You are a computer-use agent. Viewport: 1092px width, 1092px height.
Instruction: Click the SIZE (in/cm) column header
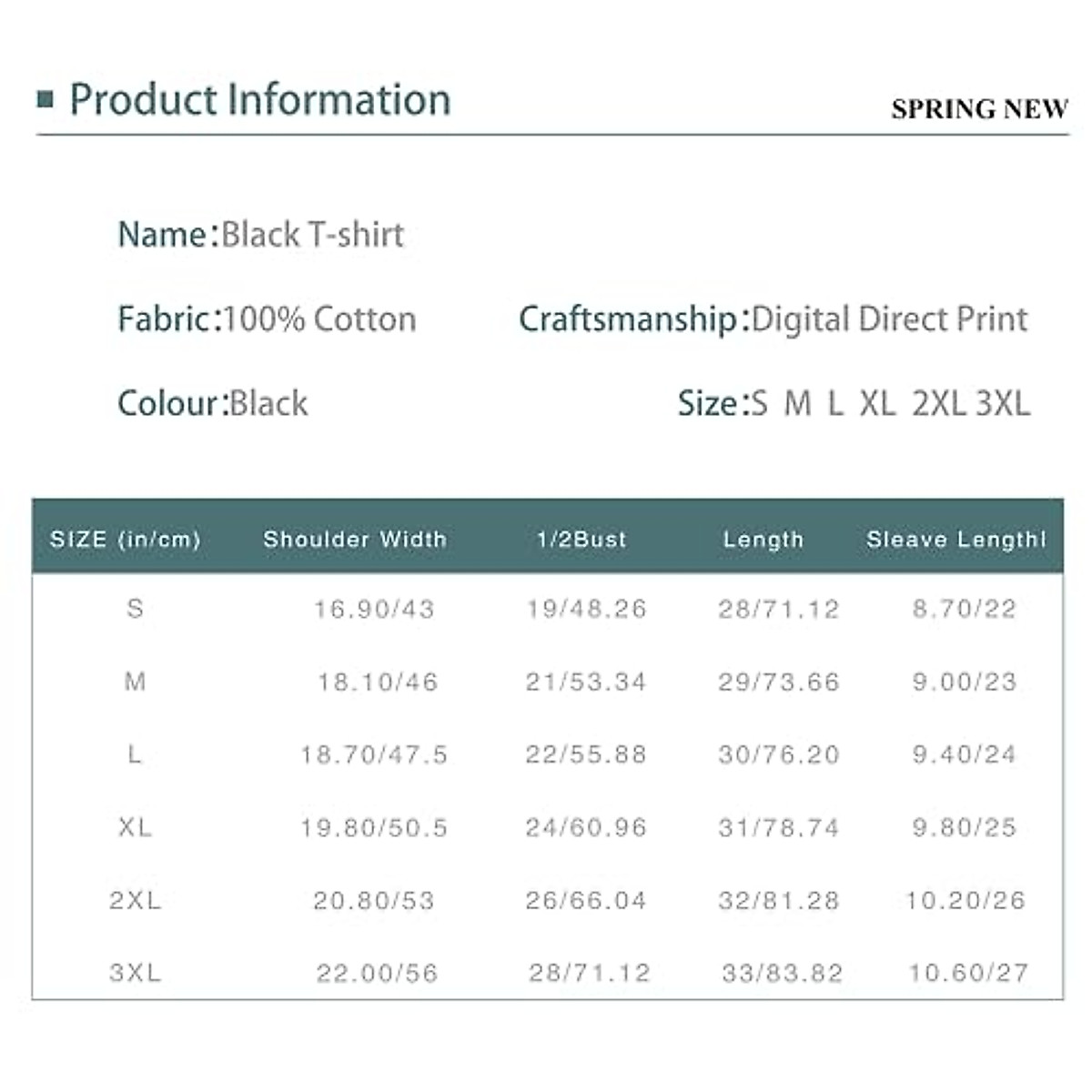[x=126, y=539]
